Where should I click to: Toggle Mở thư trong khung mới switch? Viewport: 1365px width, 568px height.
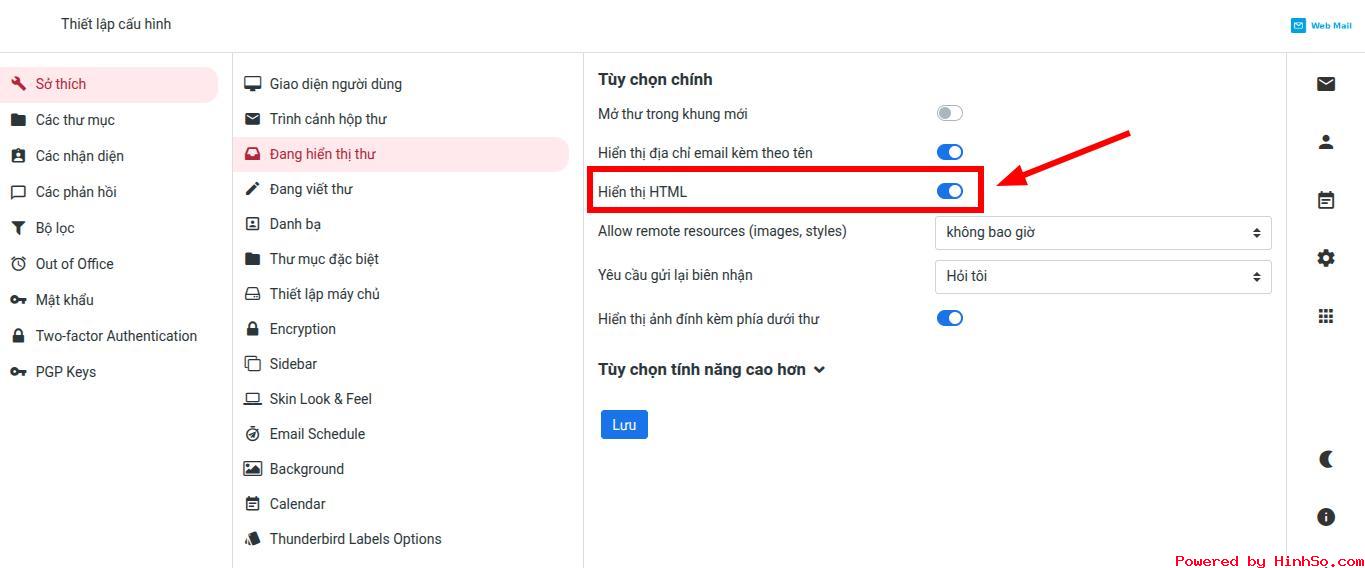[x=950, y=114]
